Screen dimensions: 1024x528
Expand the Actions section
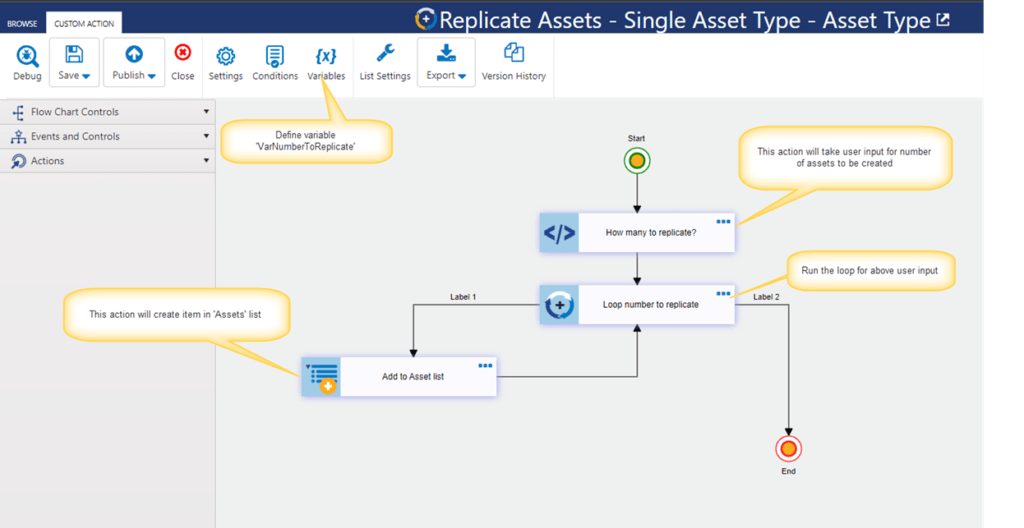point(107,161)
